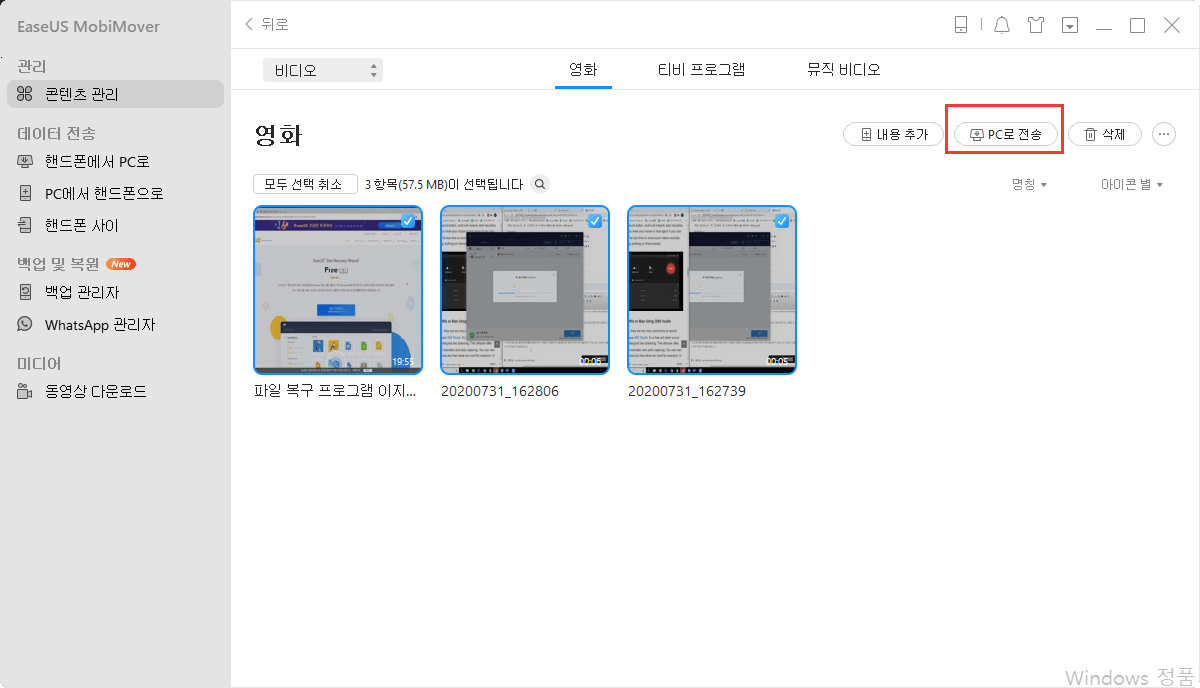Deselect the 20200731_162739 video
1200x688 pixels.
782,221
